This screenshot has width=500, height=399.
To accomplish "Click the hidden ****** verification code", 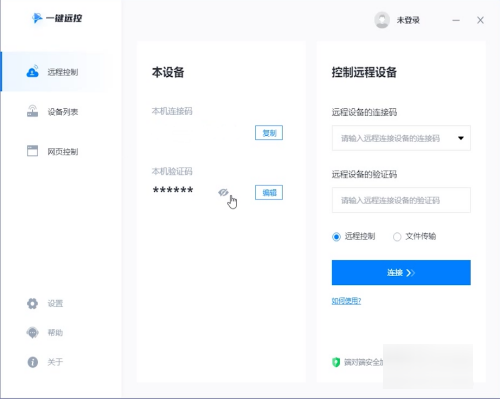I will click(x=173, y=190).
